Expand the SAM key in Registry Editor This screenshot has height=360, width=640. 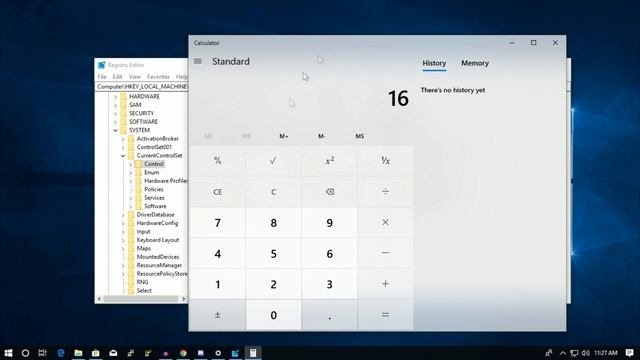(x=116, y=105)
